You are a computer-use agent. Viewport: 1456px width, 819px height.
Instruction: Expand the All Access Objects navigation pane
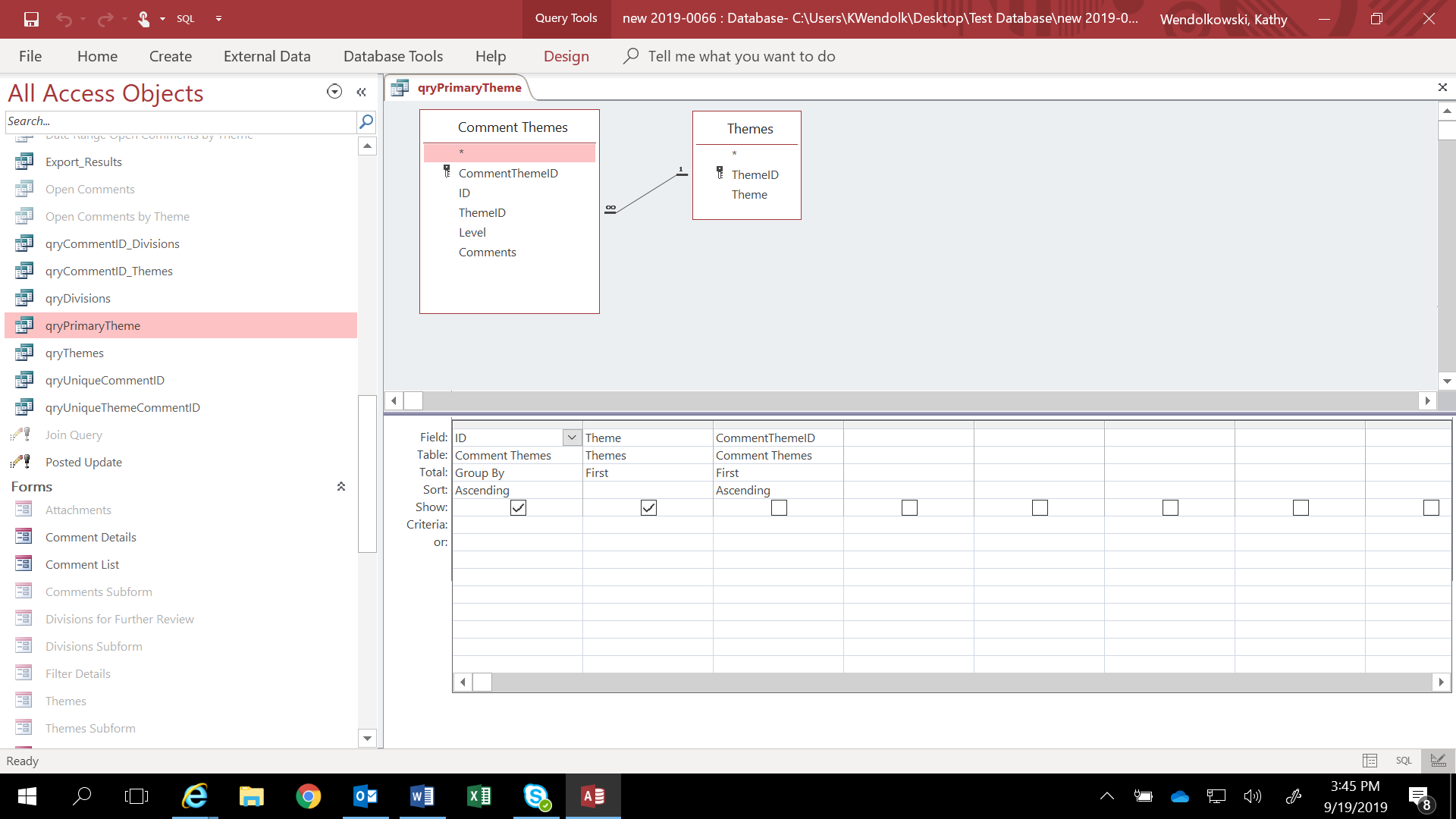point(362,92)
